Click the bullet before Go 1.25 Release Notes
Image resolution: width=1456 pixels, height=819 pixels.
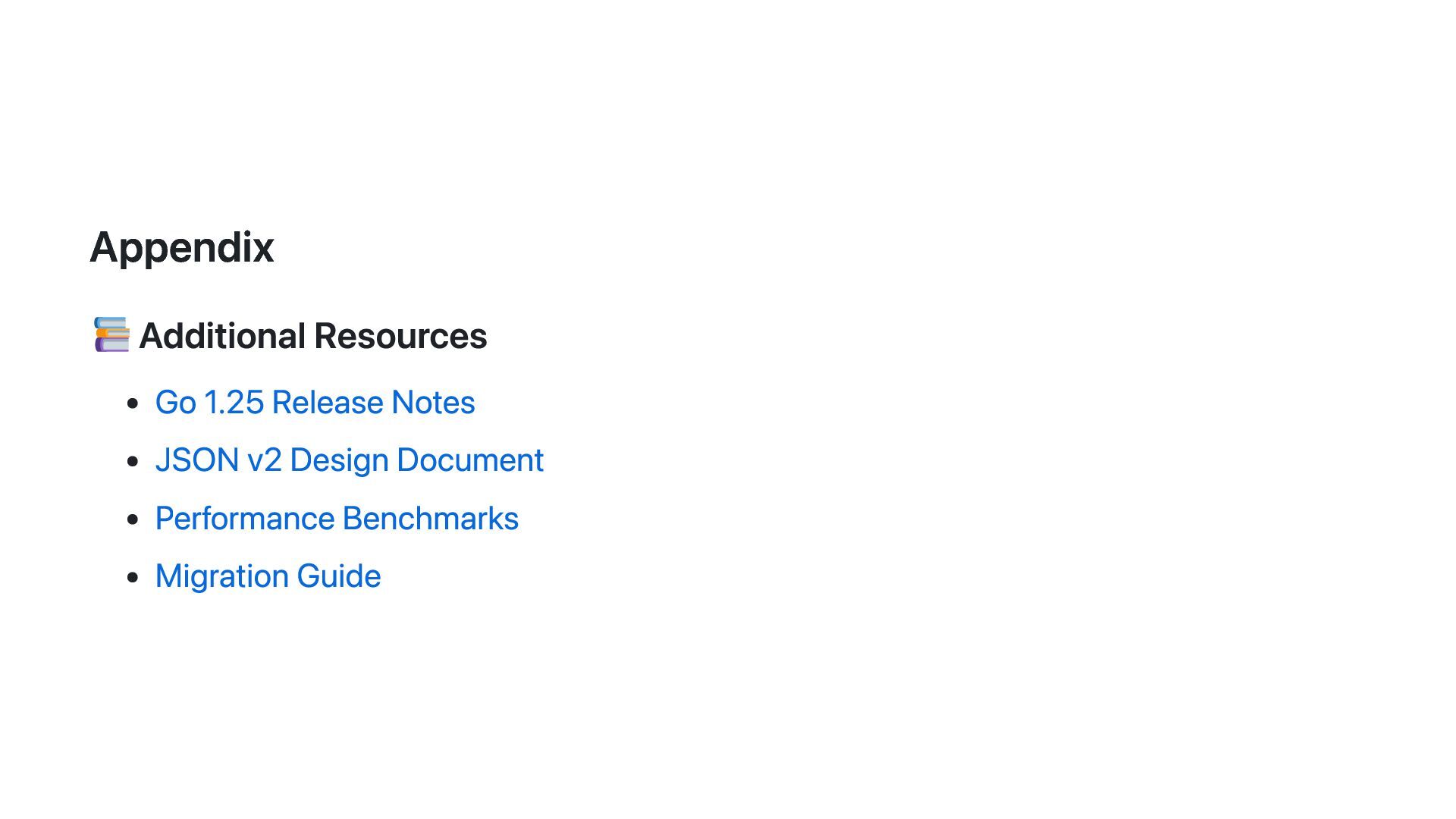coord(133,403)
